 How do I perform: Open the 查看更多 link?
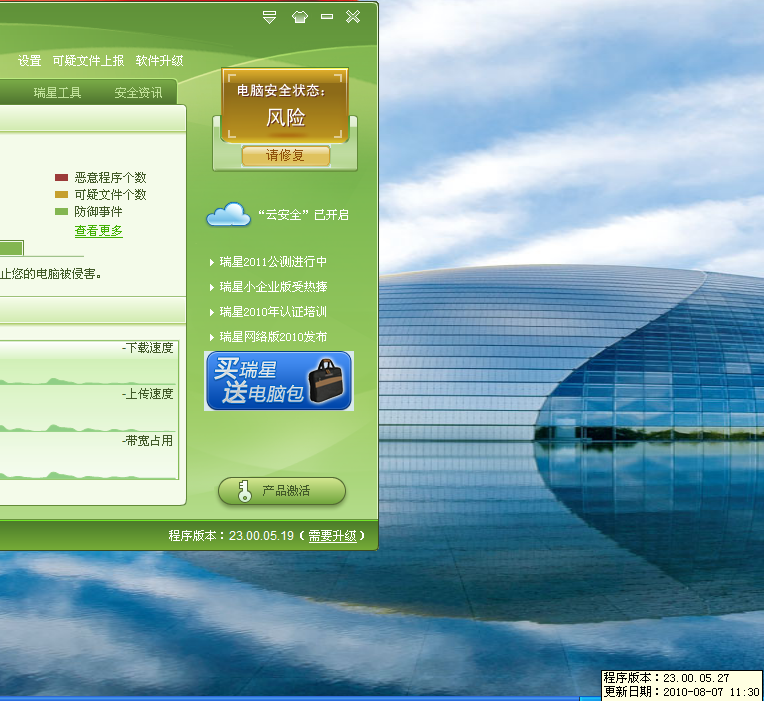coord(98,231)
